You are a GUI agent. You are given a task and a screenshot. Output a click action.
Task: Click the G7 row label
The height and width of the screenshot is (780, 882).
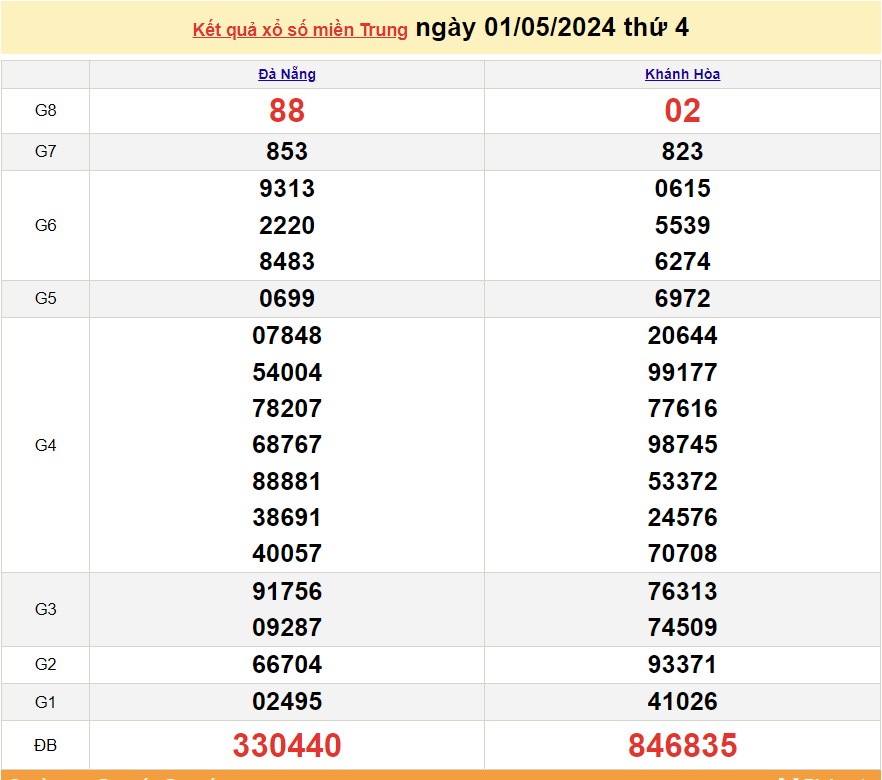pos(45,152)
